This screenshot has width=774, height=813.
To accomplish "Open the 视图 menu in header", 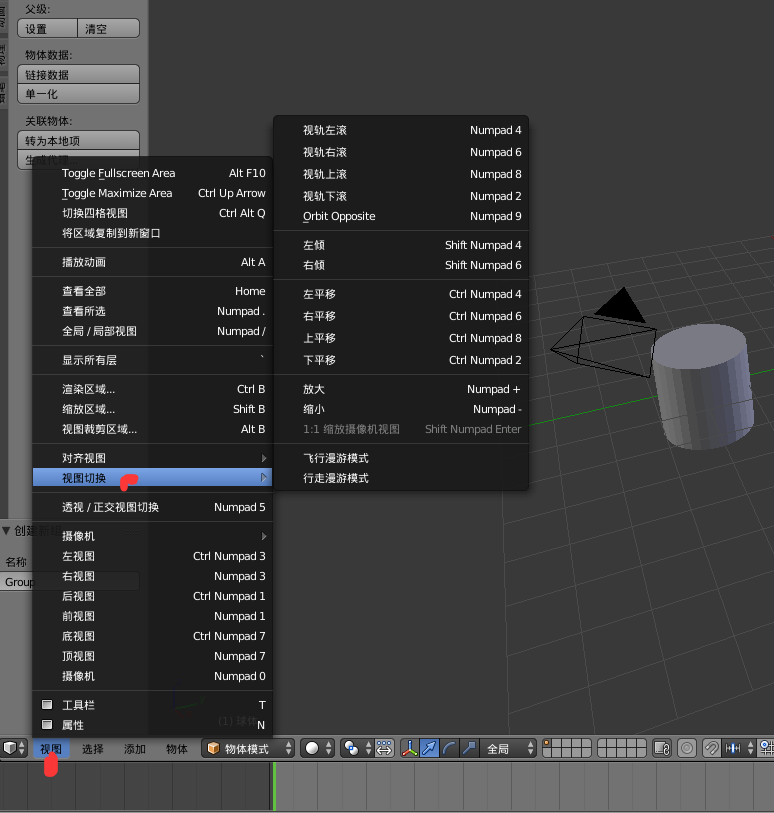I will (x=51, y=749).
